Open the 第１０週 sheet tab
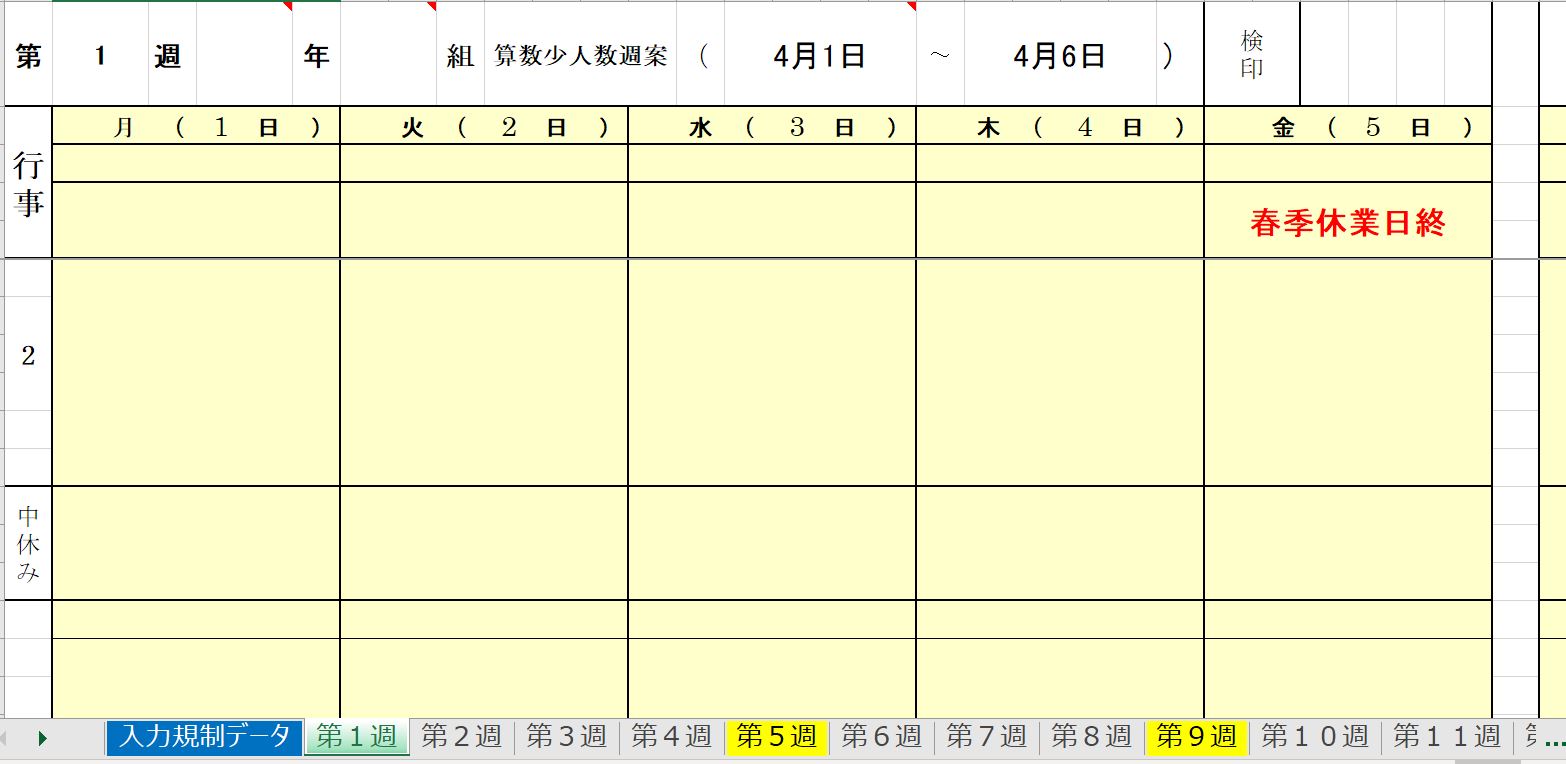The width and height of the screenshot is (1566, 764). (1315, 737)
